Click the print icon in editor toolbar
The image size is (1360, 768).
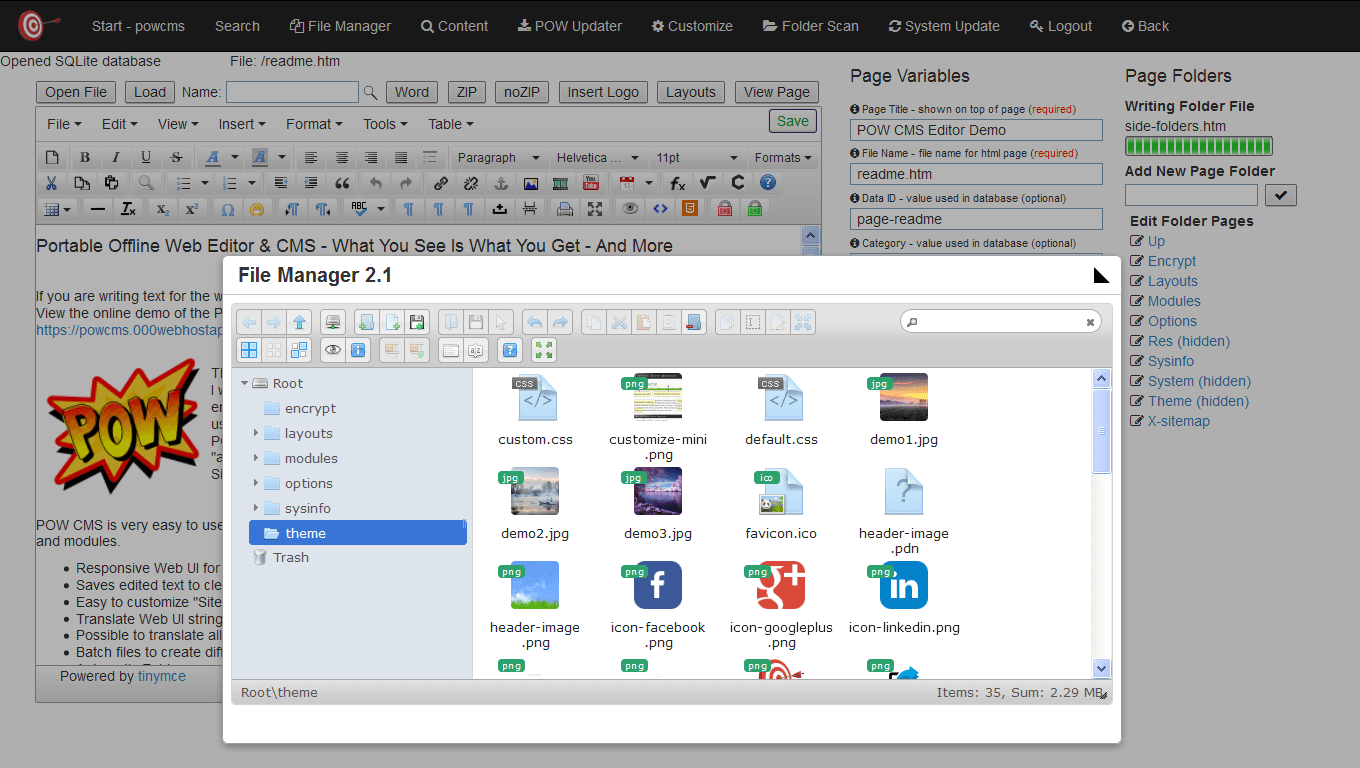tap(565, 209)
